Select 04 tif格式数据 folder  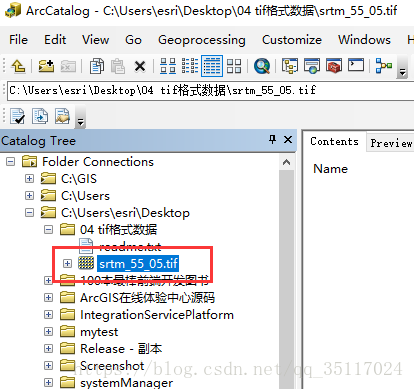pyautogui.click(x=118, y=230)
